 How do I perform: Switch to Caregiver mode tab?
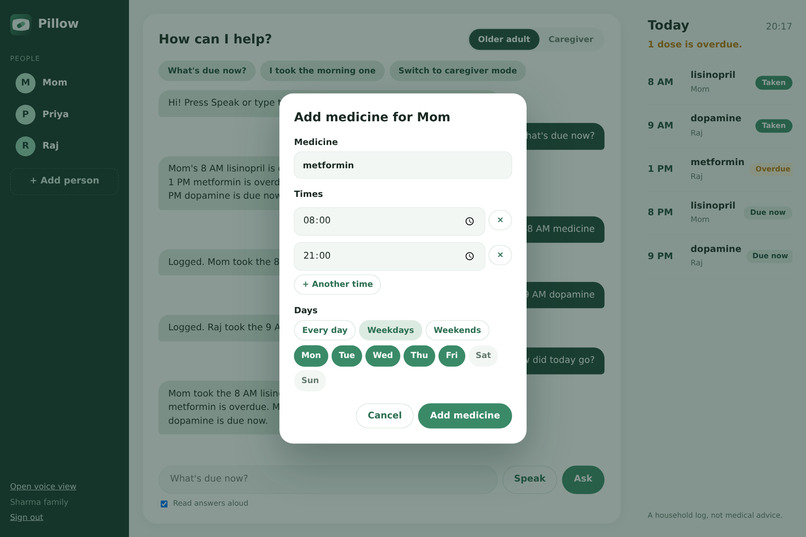tap(571, 39)
